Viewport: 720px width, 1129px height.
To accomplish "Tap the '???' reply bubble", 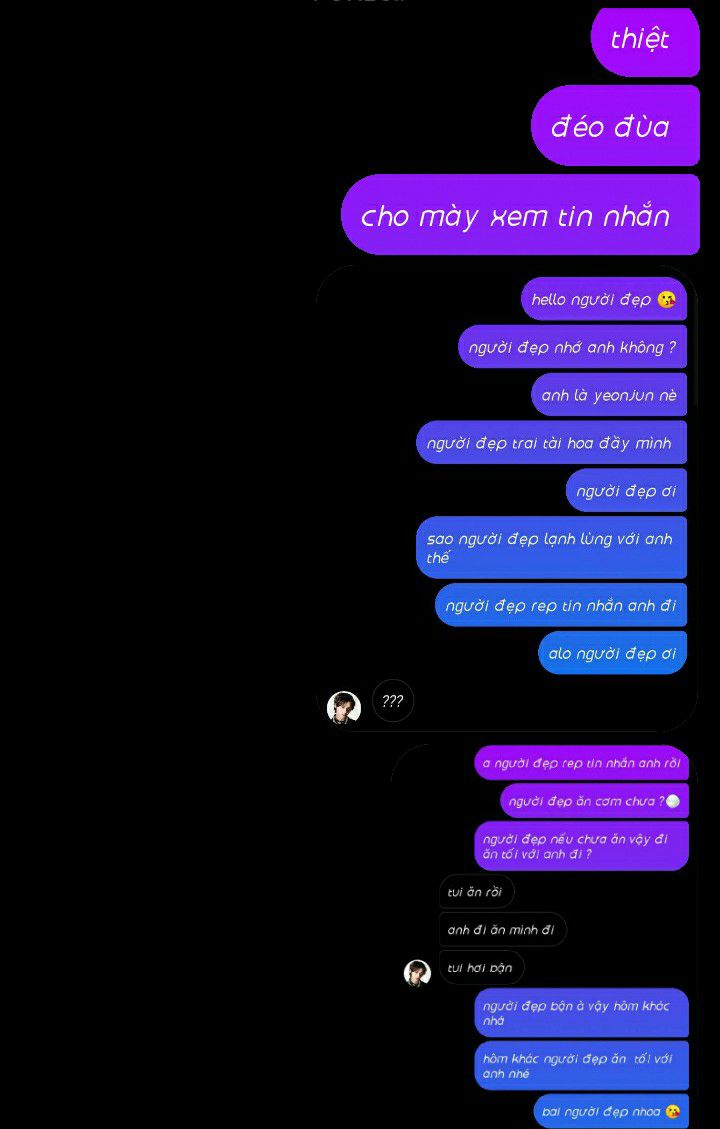I will [x=393, y=701].
